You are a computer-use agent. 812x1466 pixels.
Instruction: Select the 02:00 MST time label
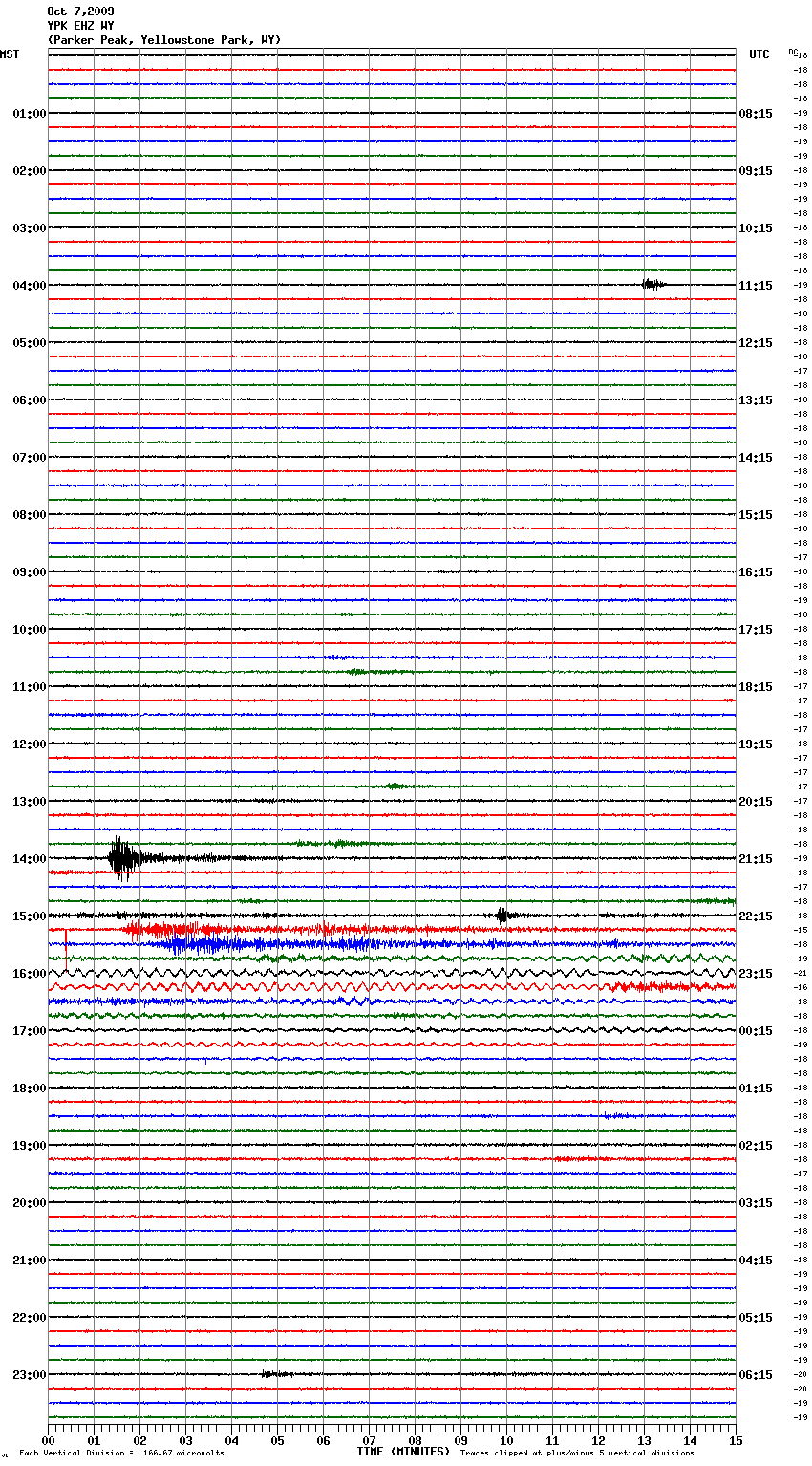pyautogui.click(x=29, y=171)
